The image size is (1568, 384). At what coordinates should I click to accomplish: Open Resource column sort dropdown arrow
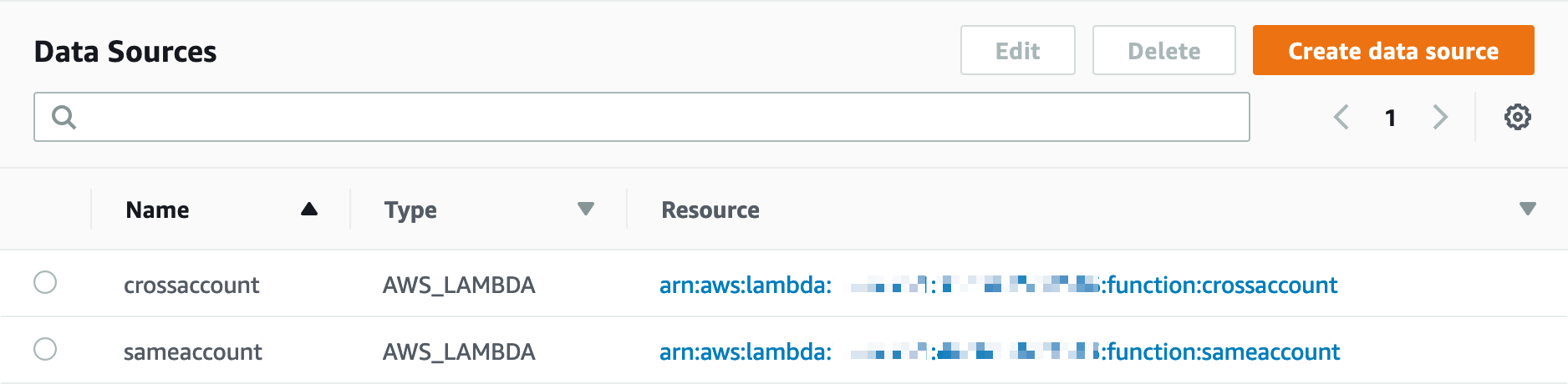(x=1527, y=209)
